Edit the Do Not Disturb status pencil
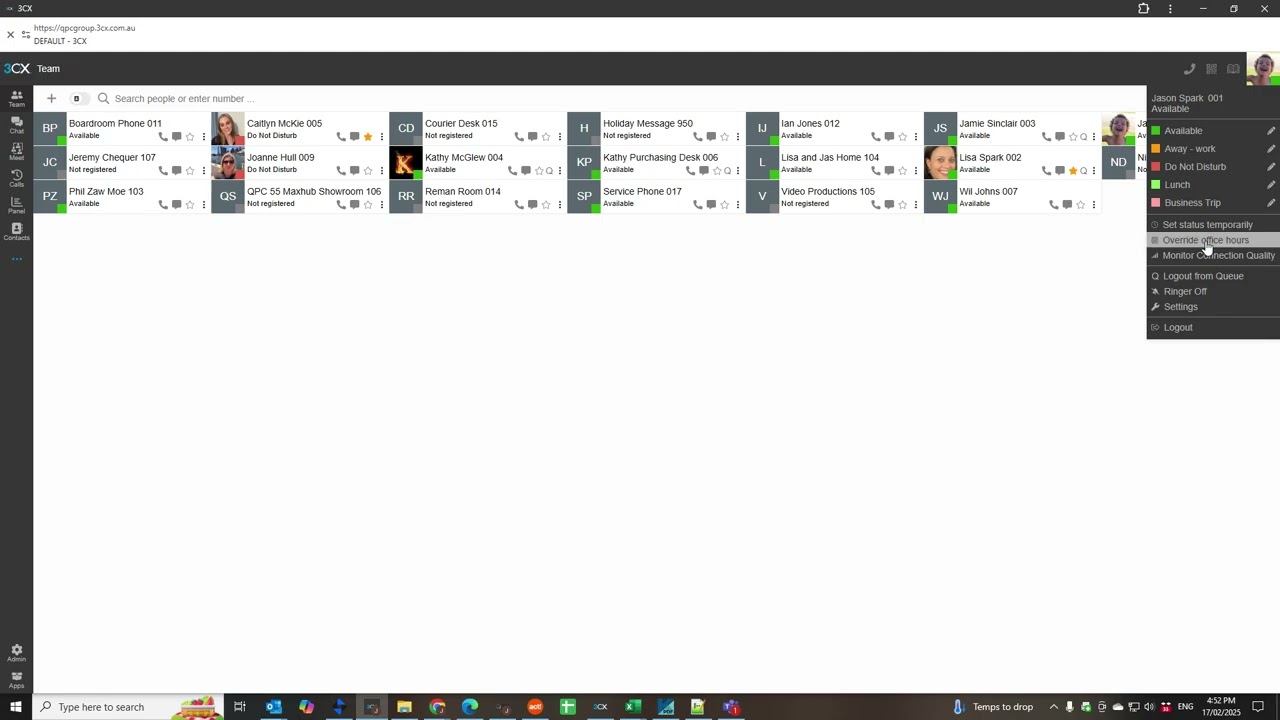Viewport: 1280px width, 720px height. [1271, 167]
